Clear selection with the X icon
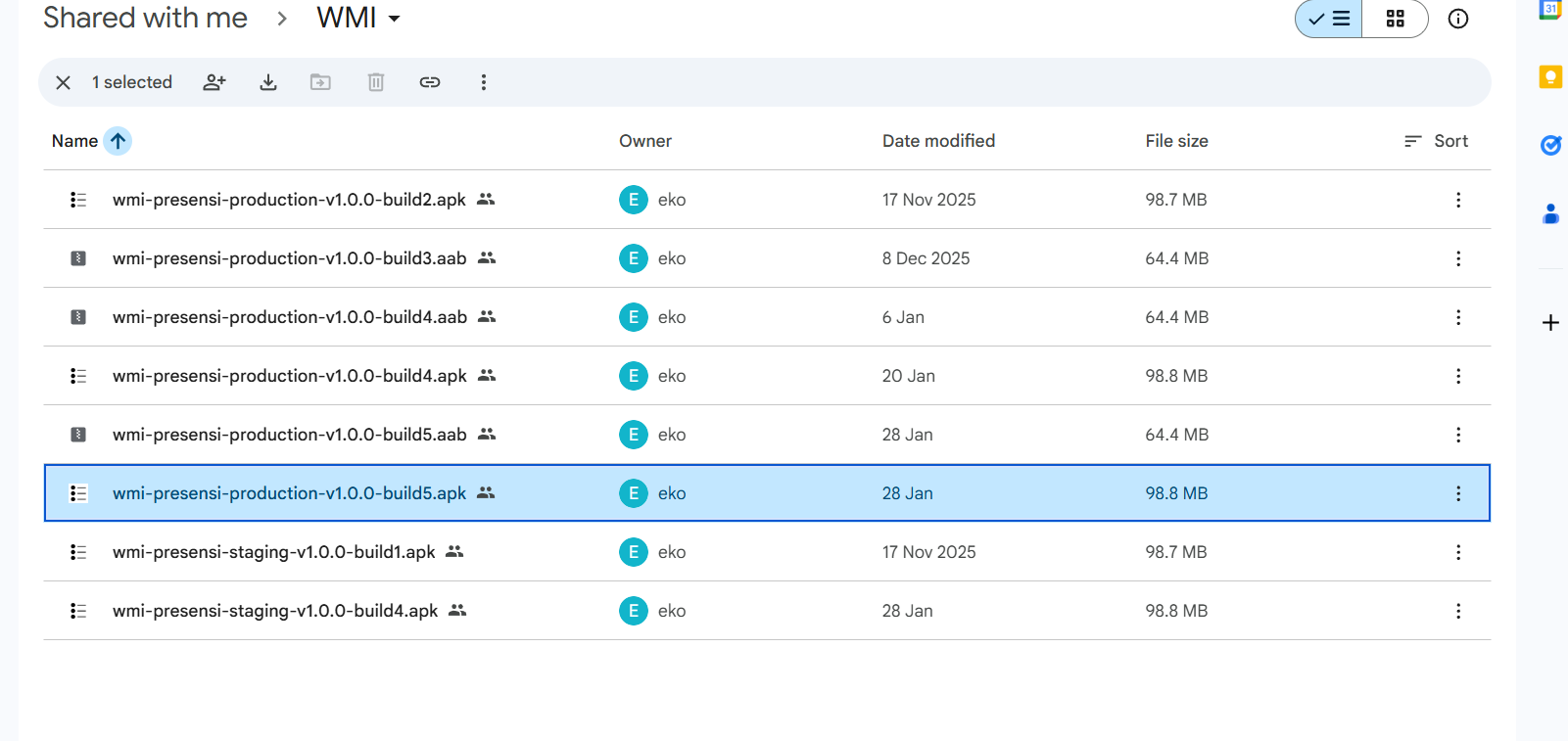Image resolution: width=1568 pixels, height=741 pixels. 64,82
